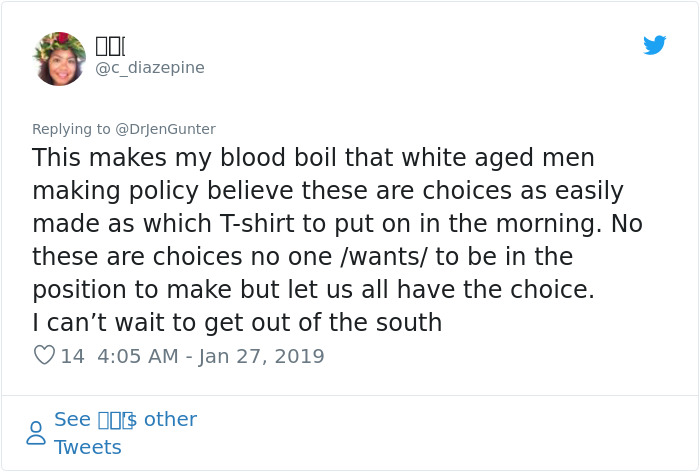Click the Twitter bird logo

(x=654, y=45)
